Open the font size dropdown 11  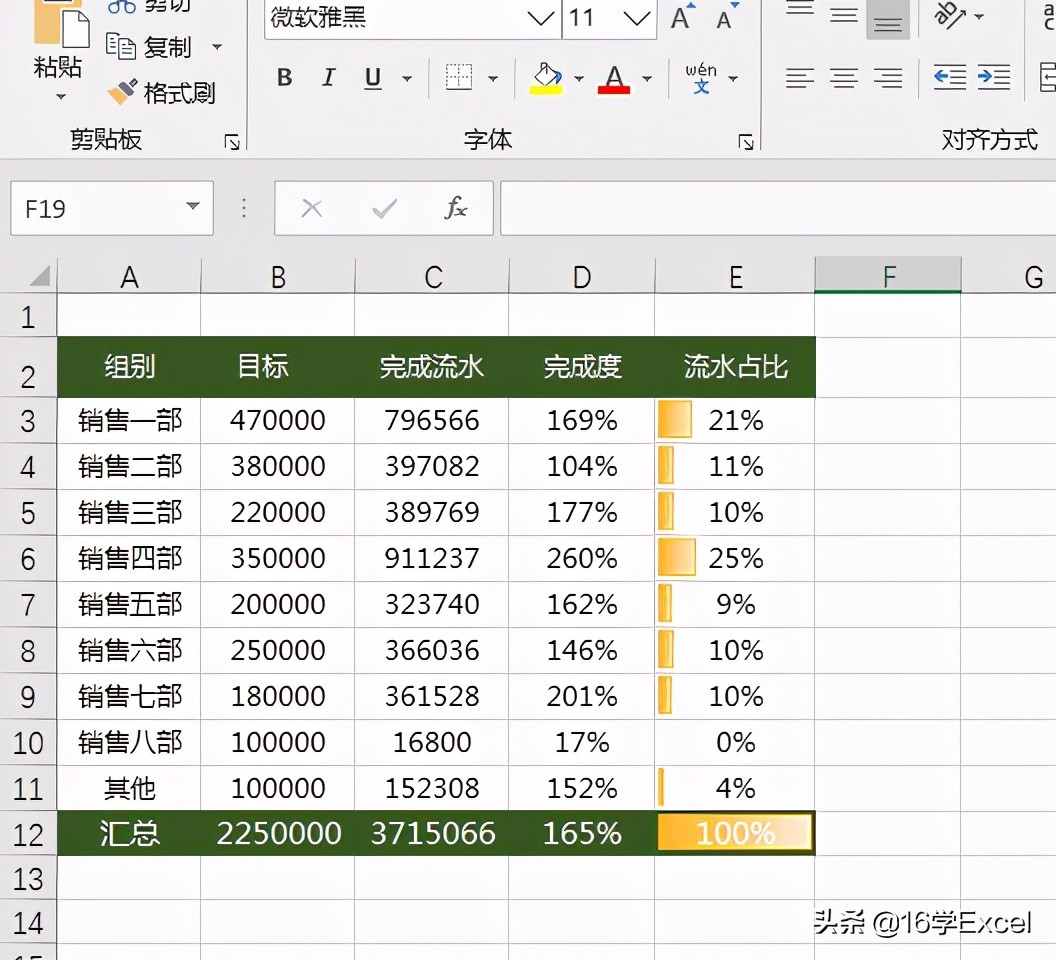pos(636,18)
